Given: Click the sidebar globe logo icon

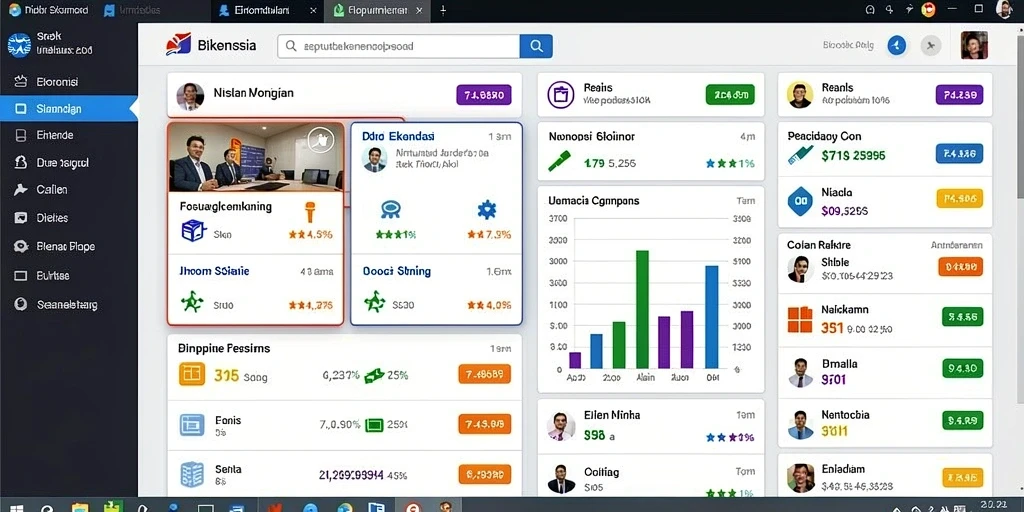Looking at the screenshot, I should pyautogui.click(x=19, y=44).
